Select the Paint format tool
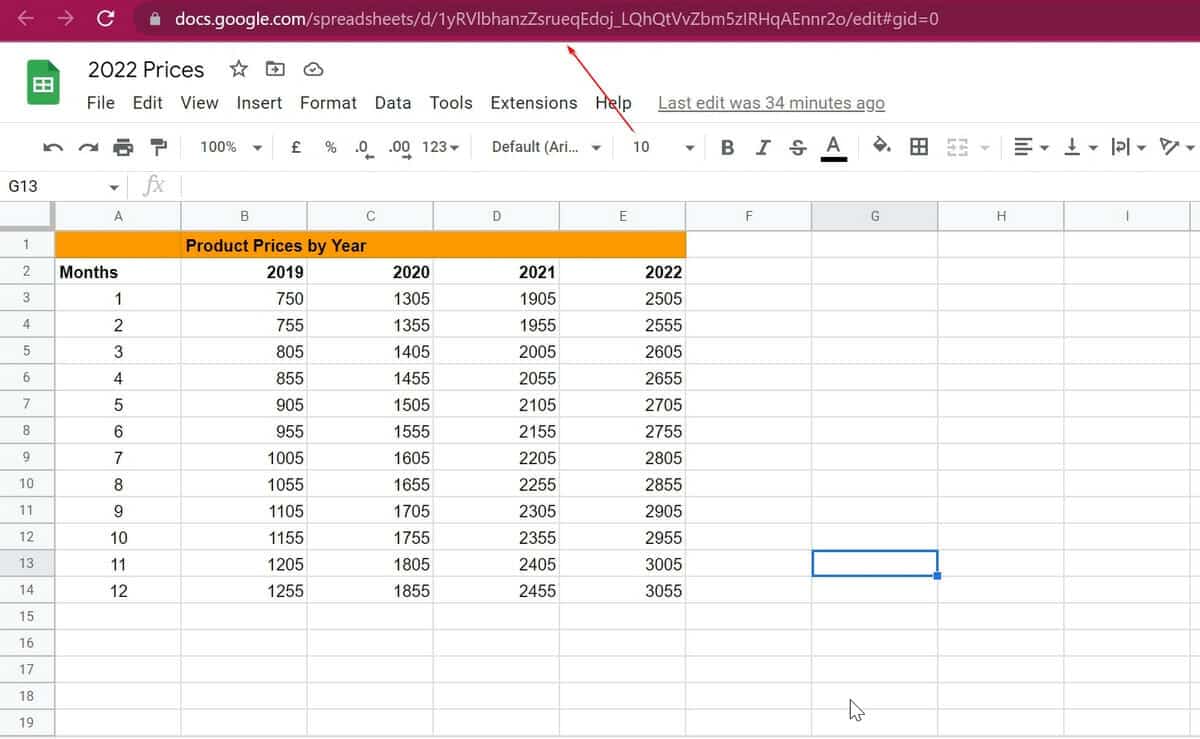Screen dimensions: 1200x739 click(x=157, y=146)
